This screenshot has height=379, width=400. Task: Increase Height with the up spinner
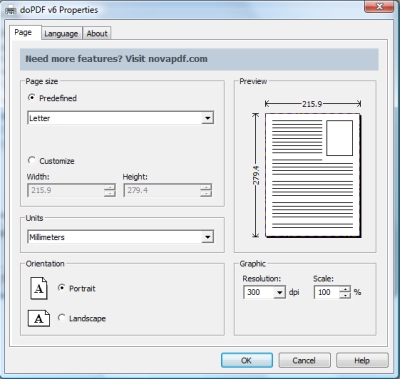pos(206,187)
